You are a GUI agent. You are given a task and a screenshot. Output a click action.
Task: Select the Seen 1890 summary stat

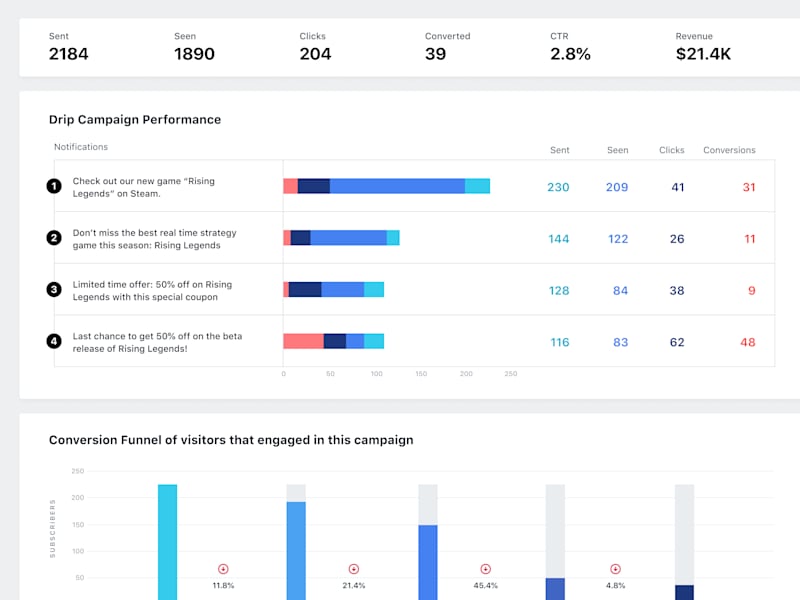194,47
